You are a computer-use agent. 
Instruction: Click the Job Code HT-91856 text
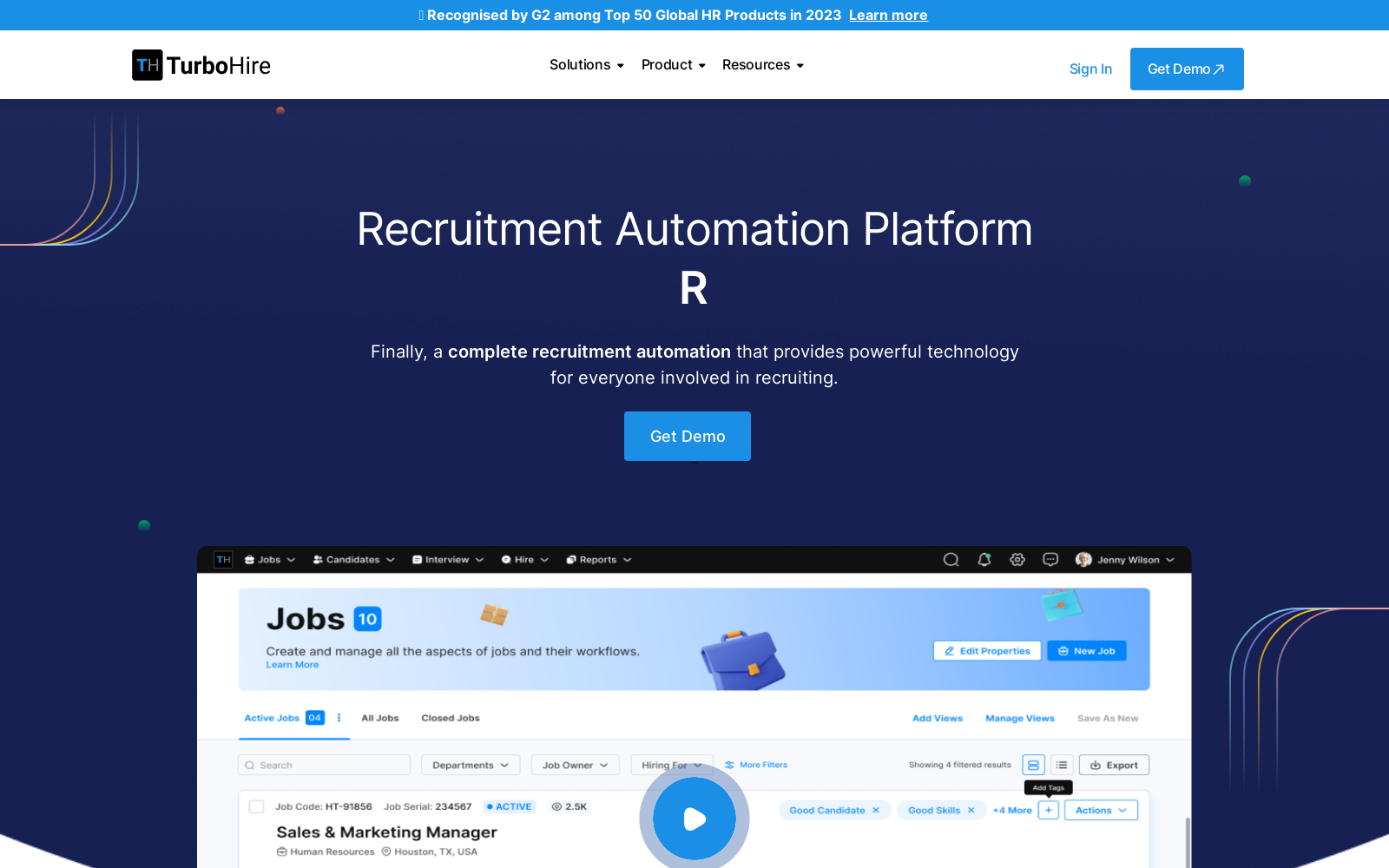tap(324, 806)
